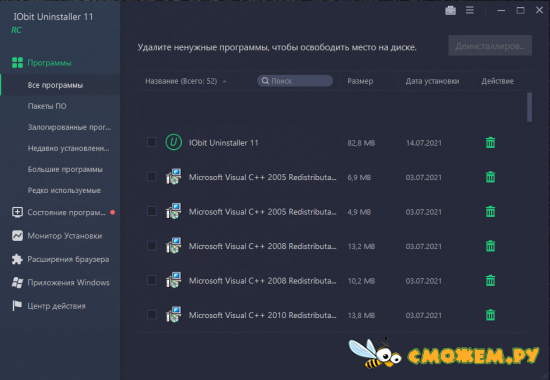Screen dimensions: 550x380
Task: Click trash icon for Visual C++ 2010 row
Action: 490,315
